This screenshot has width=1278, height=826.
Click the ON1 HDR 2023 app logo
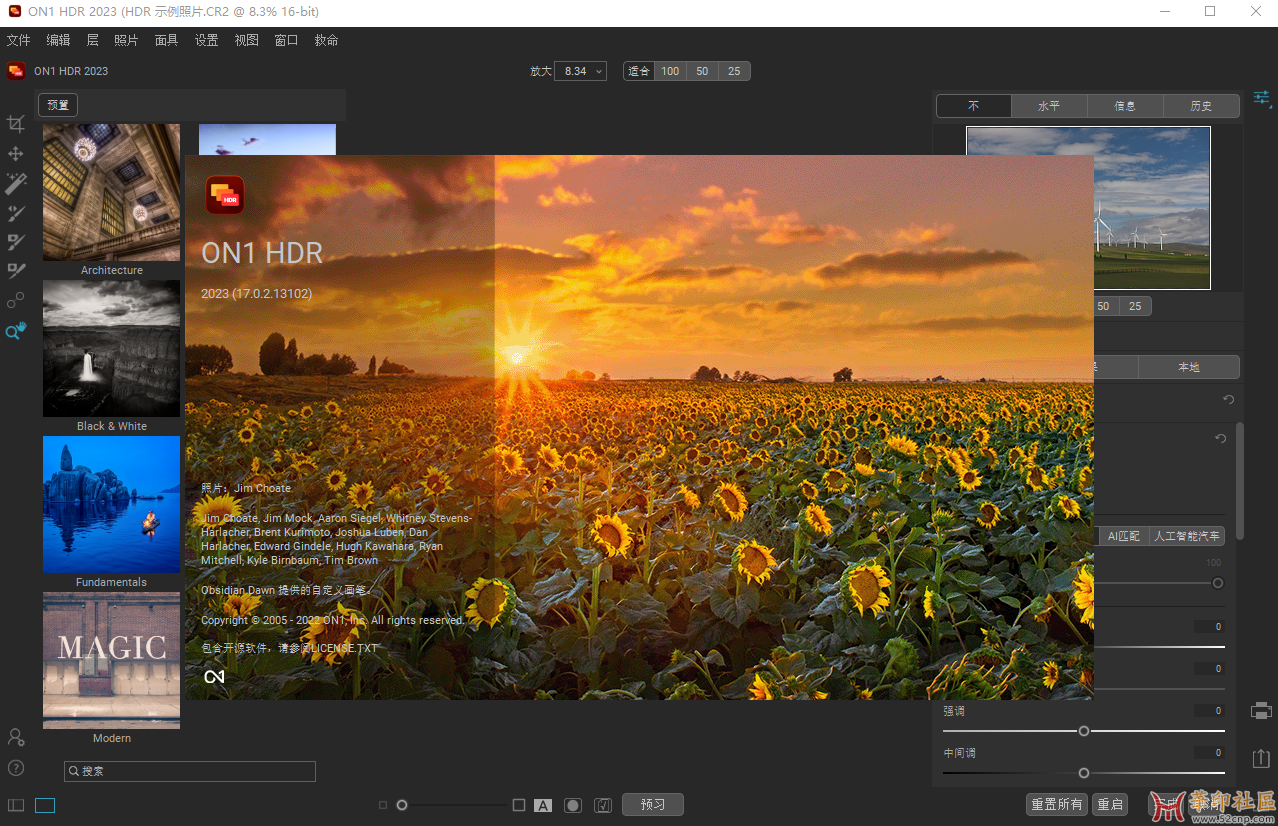[16, 71]
